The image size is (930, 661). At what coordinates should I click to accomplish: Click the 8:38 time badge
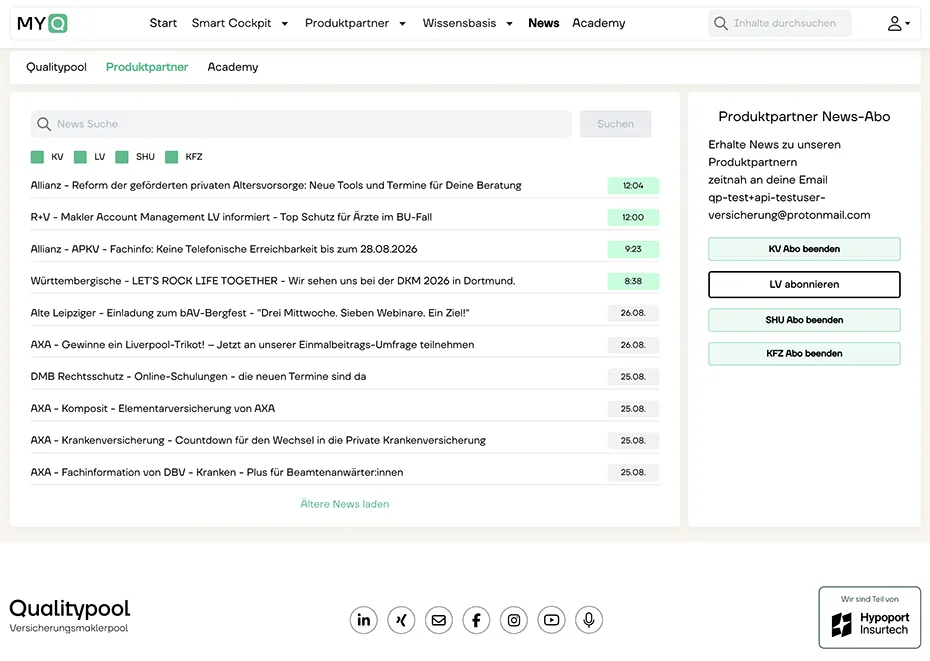(633, 281)
